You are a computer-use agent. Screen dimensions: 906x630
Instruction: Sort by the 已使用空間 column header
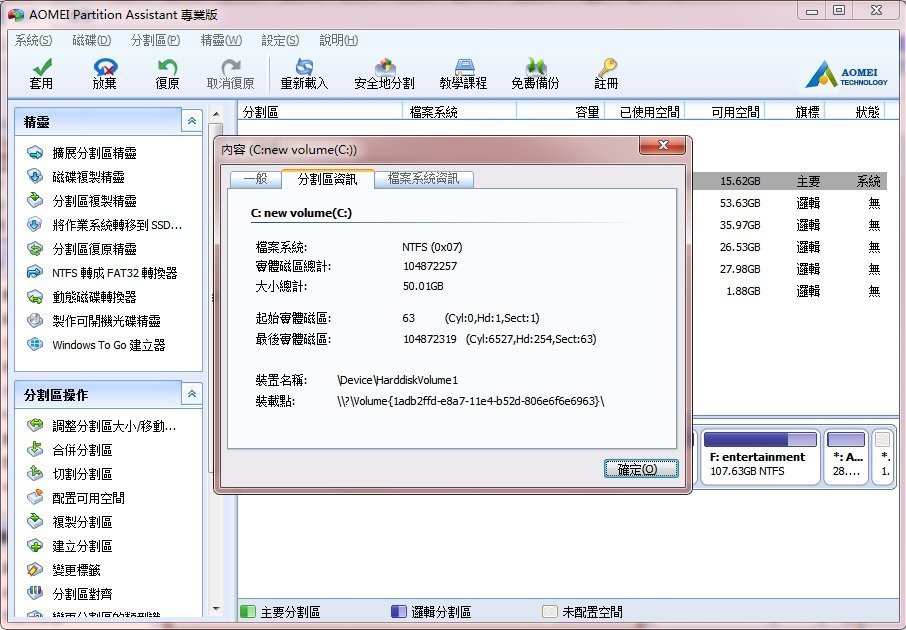[645, 112]
